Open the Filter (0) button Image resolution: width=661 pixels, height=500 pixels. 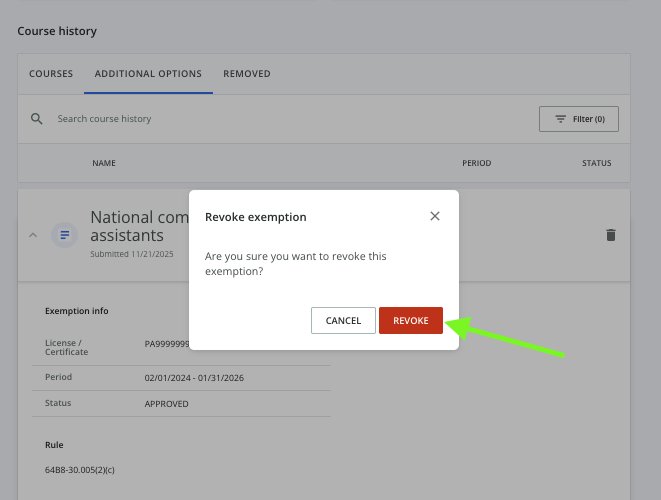579,119
